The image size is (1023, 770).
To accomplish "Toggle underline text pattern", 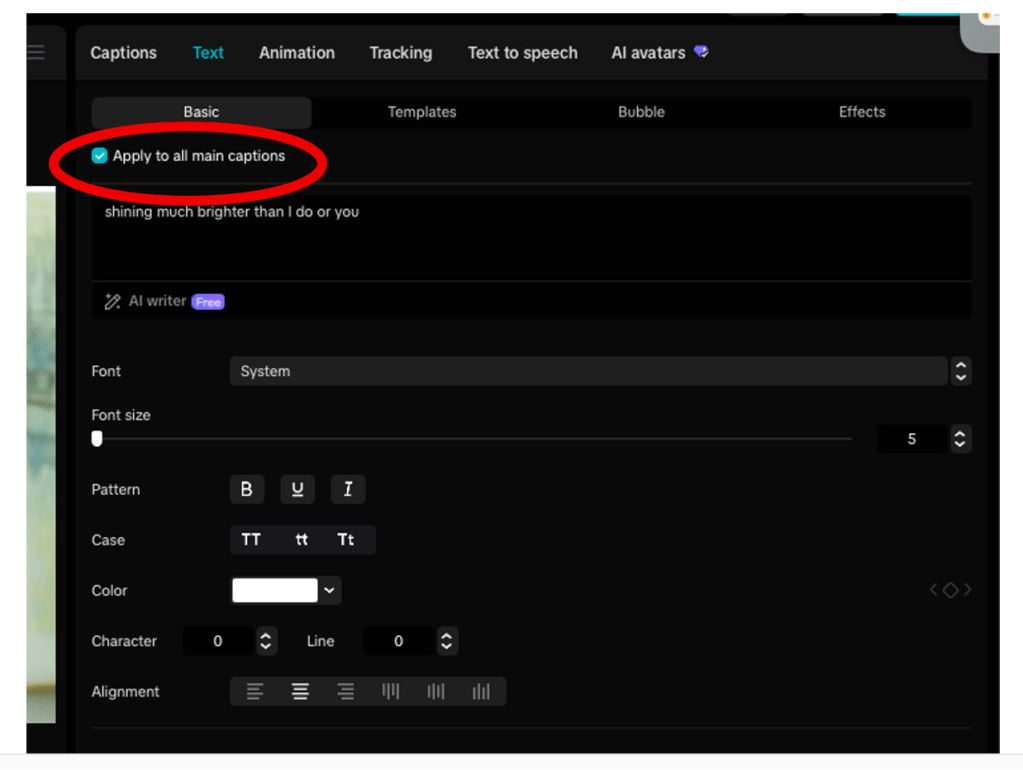I will click(x=297, y=489).
